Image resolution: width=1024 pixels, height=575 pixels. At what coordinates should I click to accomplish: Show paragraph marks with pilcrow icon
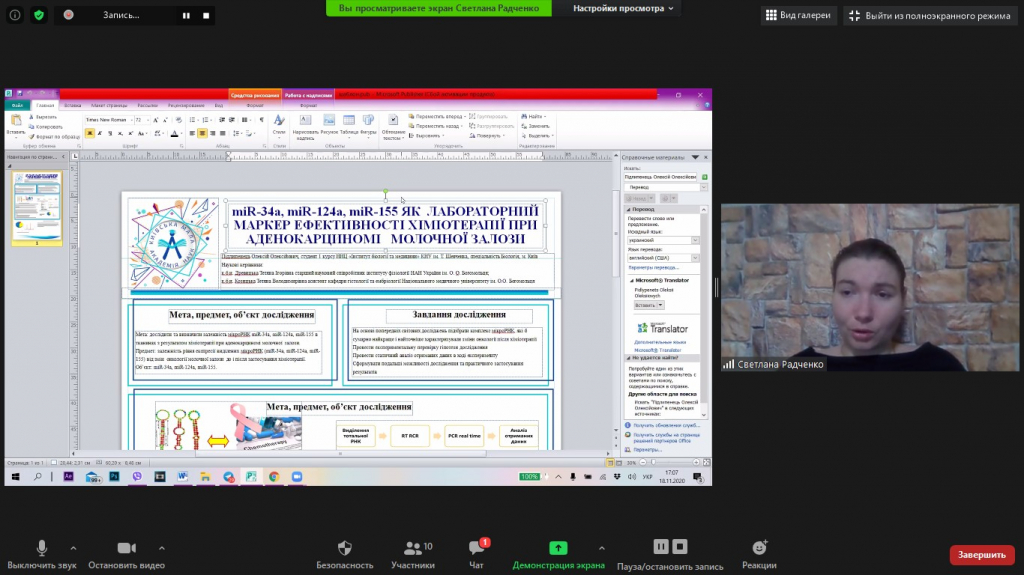261,120
